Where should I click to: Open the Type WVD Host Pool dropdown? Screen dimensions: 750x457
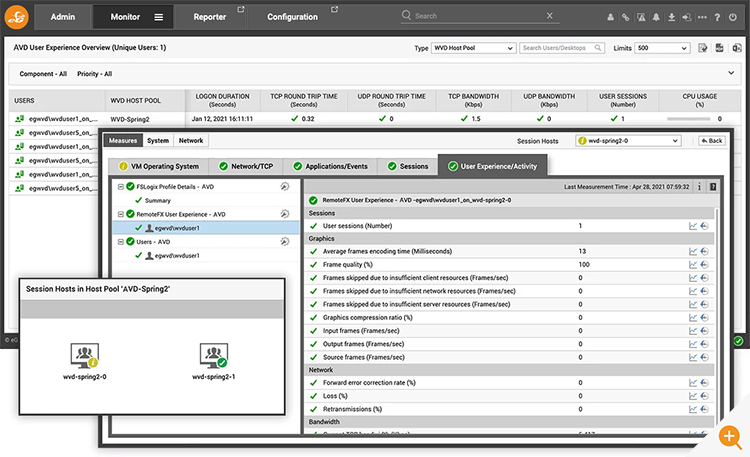click(x=473, y=48)
